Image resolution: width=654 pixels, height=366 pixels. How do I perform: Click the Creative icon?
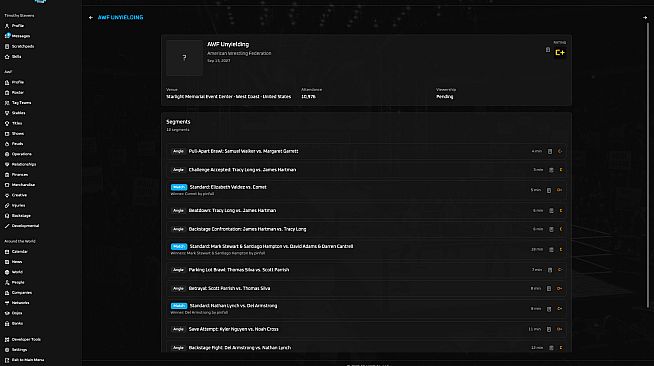[7, 195]
